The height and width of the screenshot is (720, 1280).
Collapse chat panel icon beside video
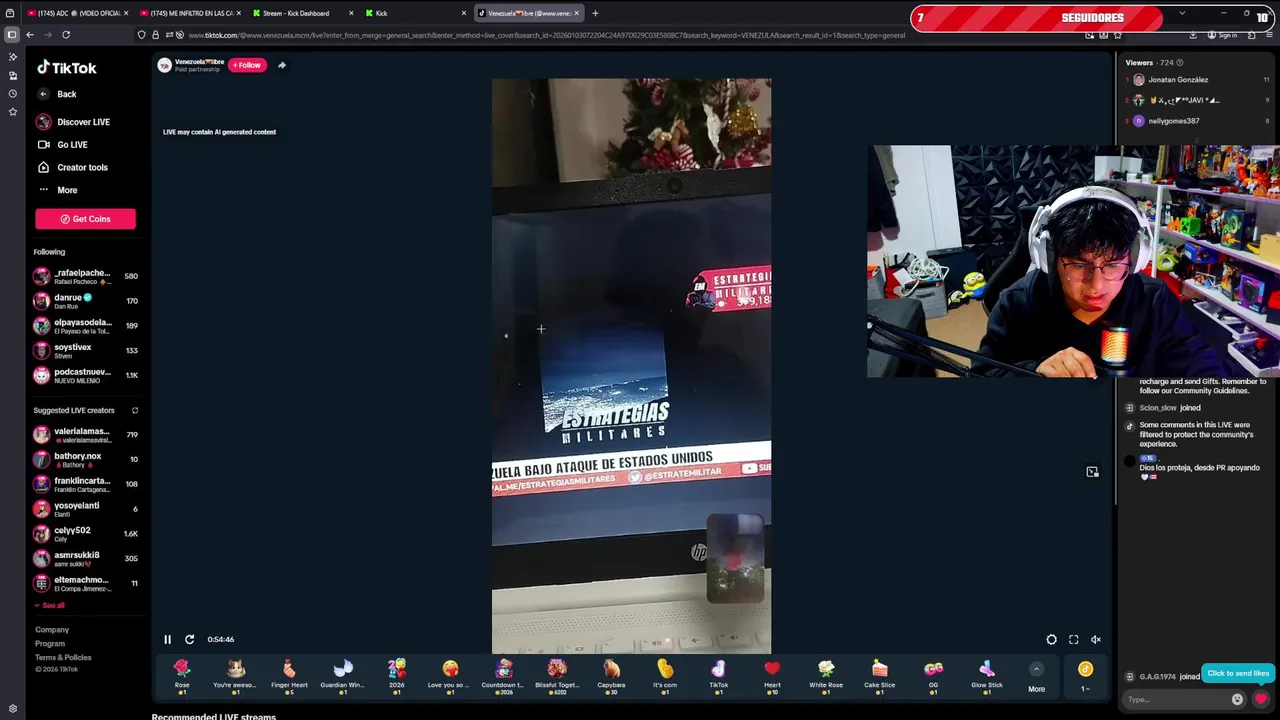[1092, 472]
